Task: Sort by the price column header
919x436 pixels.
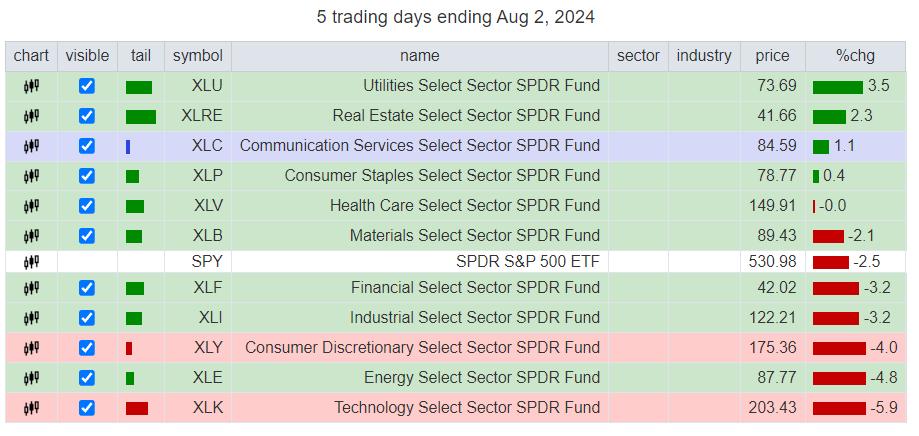Action: pos(772,56)
